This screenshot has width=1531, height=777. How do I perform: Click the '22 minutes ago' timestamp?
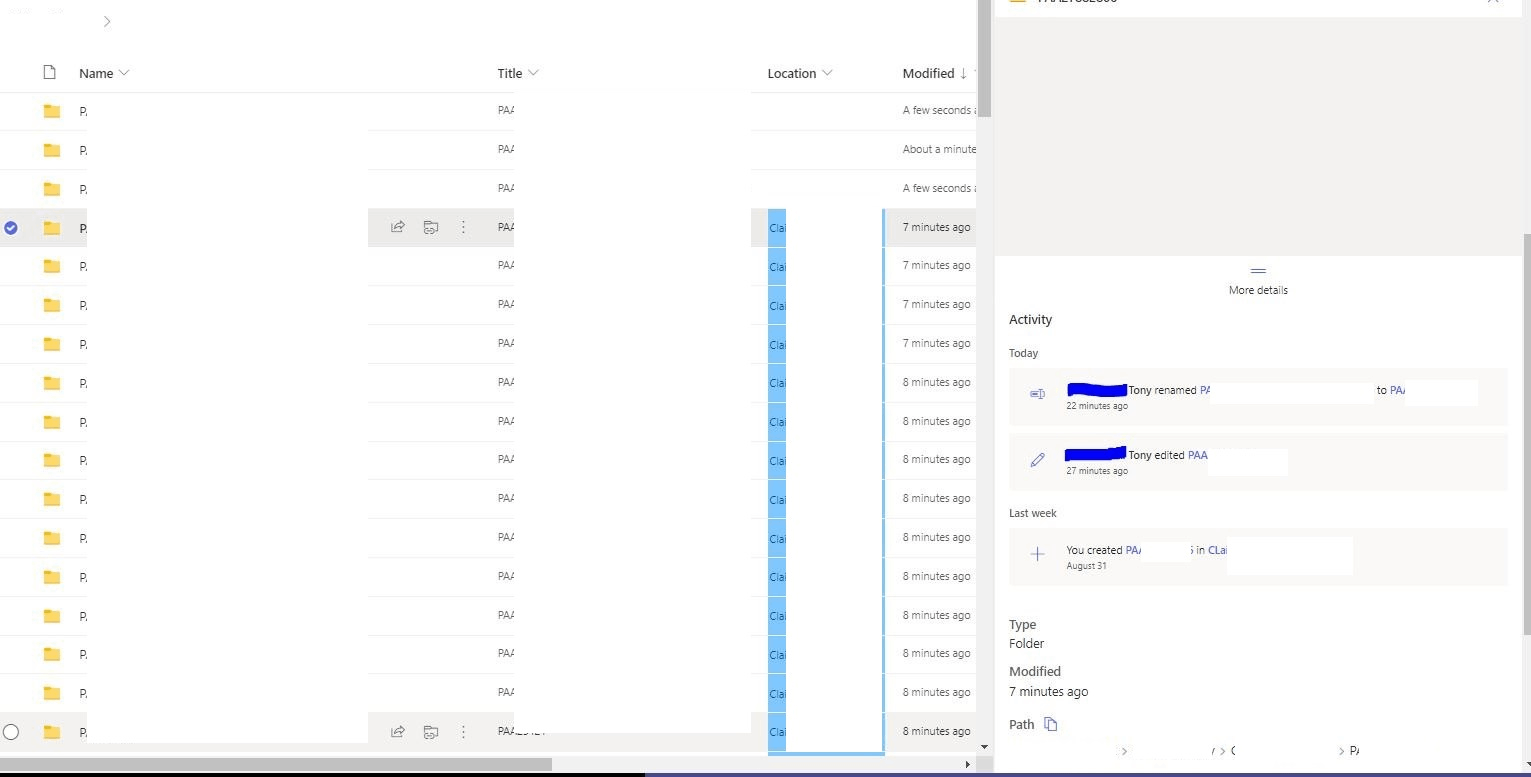coord(1097,406)
